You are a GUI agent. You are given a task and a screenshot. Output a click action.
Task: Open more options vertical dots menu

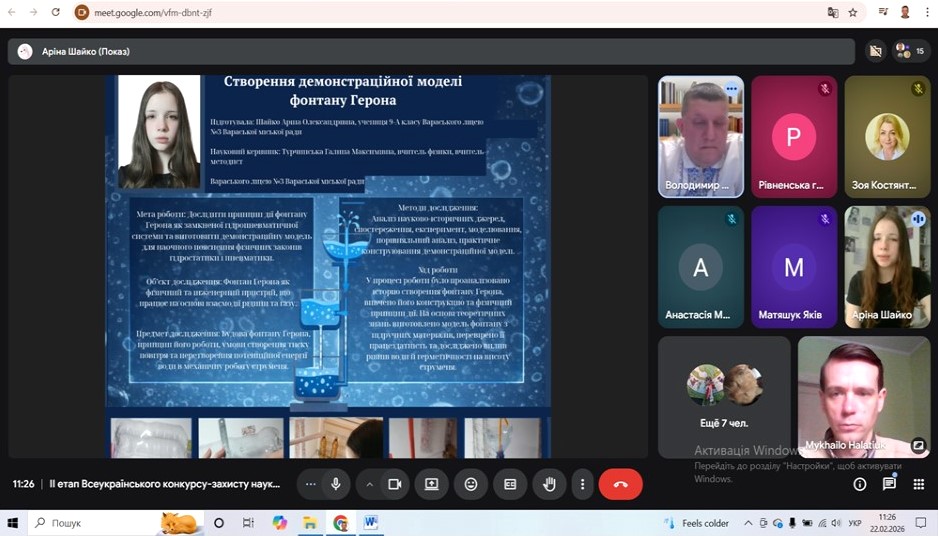pos(582,484)
